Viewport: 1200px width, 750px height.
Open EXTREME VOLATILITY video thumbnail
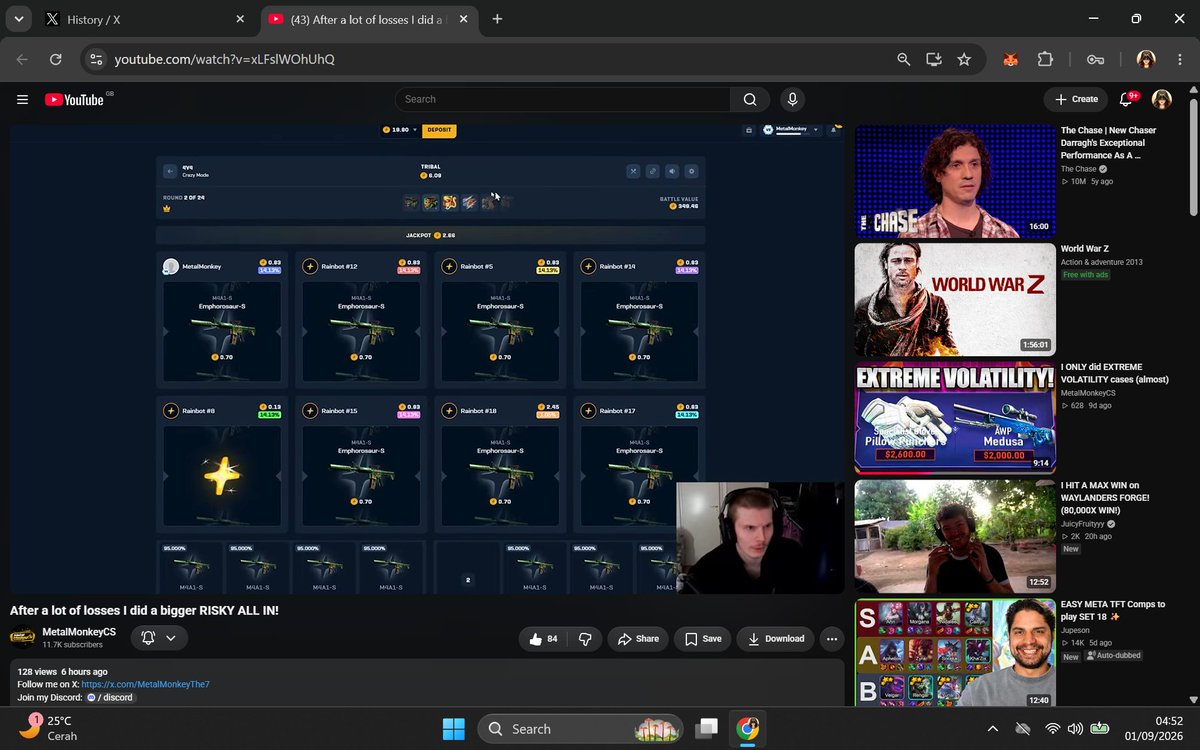coord(955,417)
